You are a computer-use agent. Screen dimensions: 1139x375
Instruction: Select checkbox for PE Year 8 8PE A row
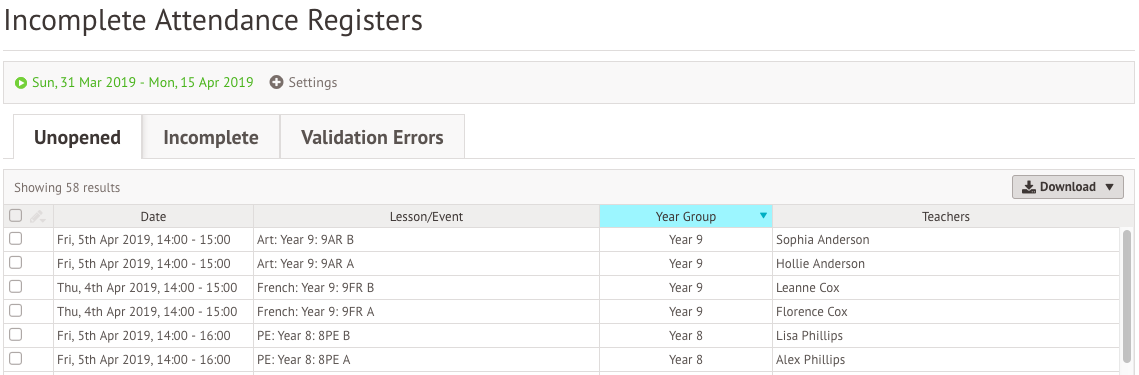15,358
